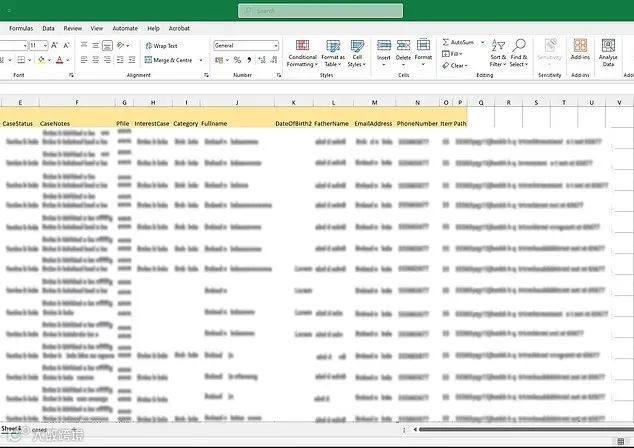Image resolution: width=634 pixels, height=448 pixels.
Task: Open the Borders dropdown arrow
Action: [x=29, y=60]
